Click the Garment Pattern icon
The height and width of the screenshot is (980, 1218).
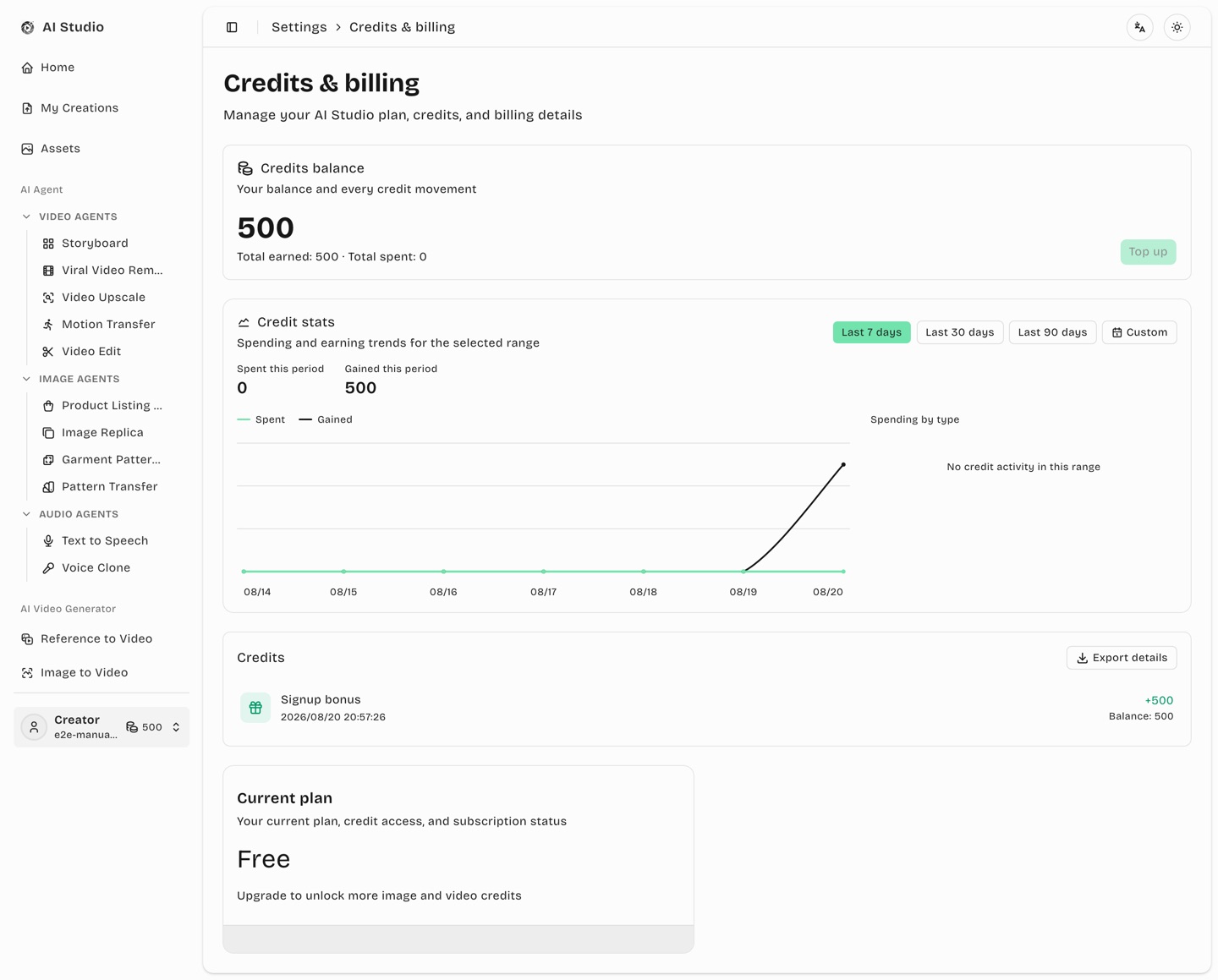click(x=48, y=460)
